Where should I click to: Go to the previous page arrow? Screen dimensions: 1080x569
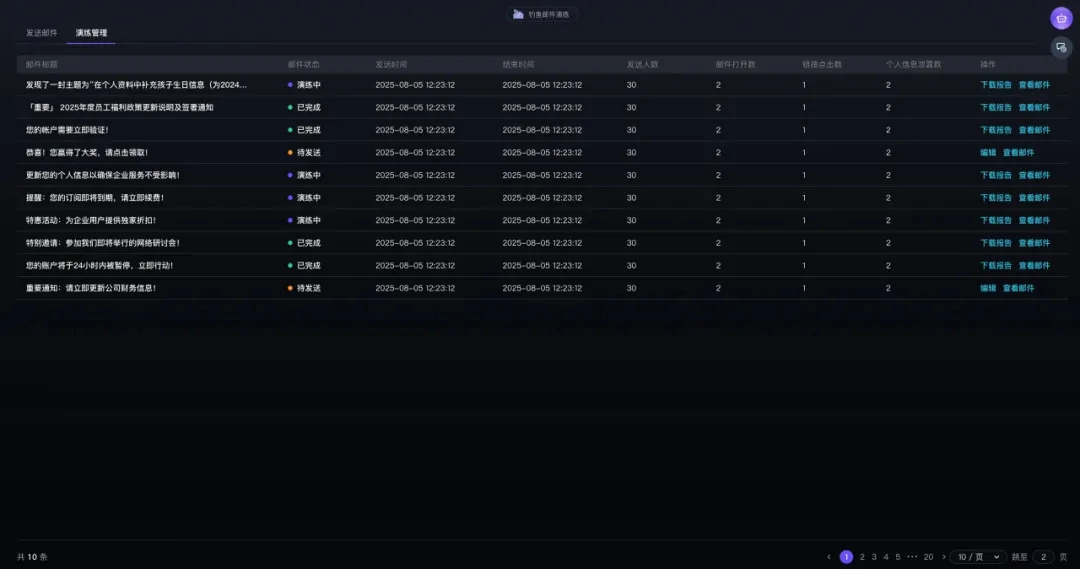point(828,557)
